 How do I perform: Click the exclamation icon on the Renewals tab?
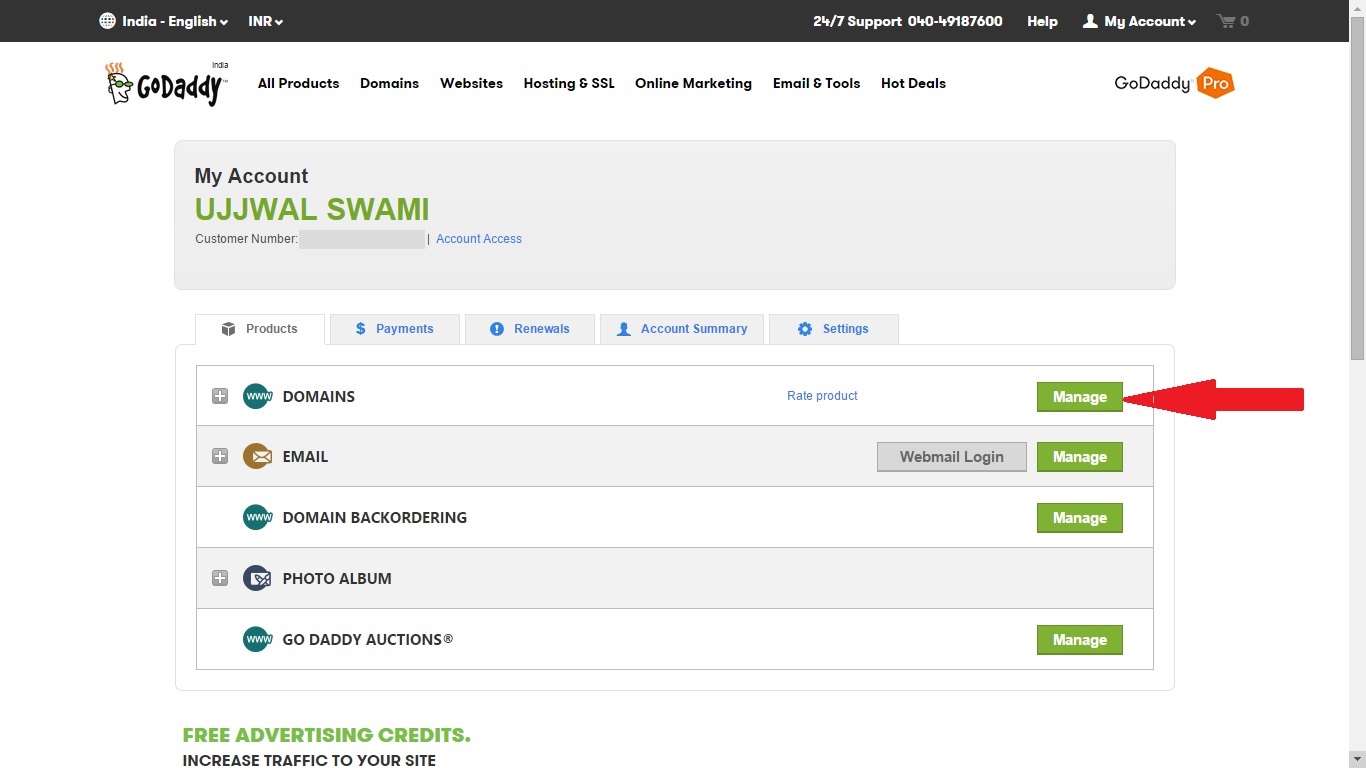[497, 329]
